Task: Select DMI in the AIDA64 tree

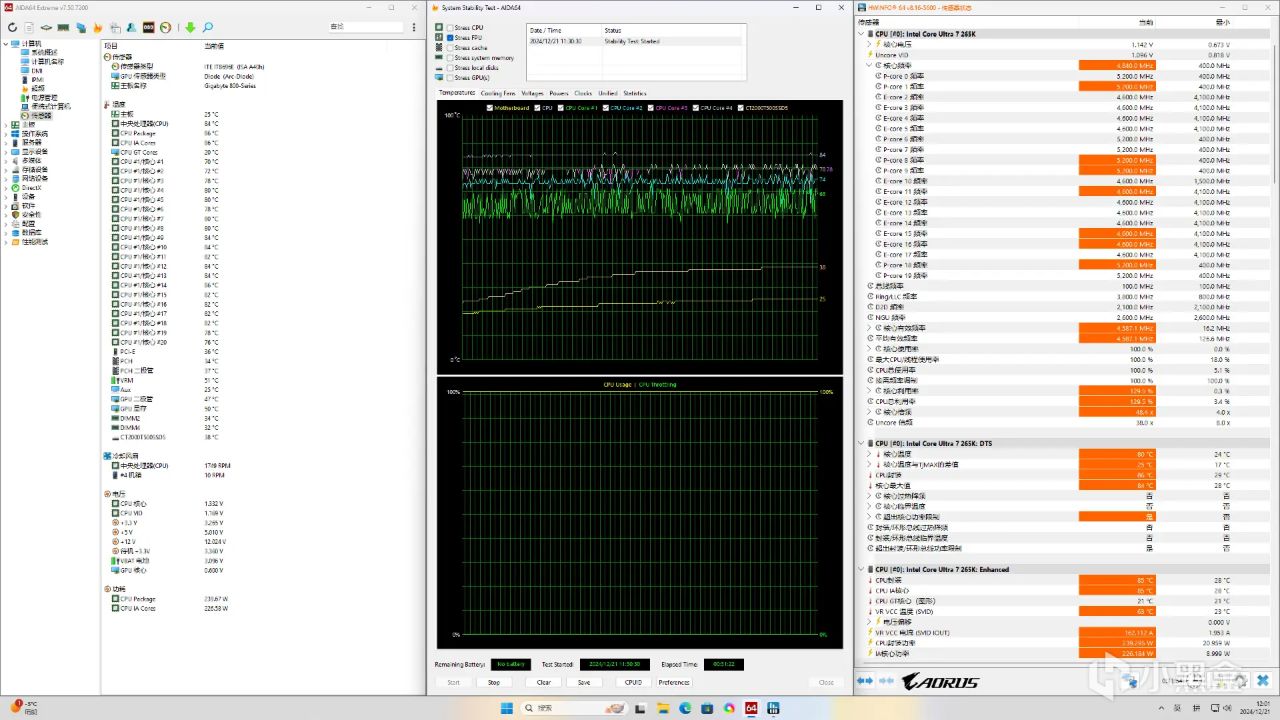Action: pyautogui.click(x=37, y=70)
